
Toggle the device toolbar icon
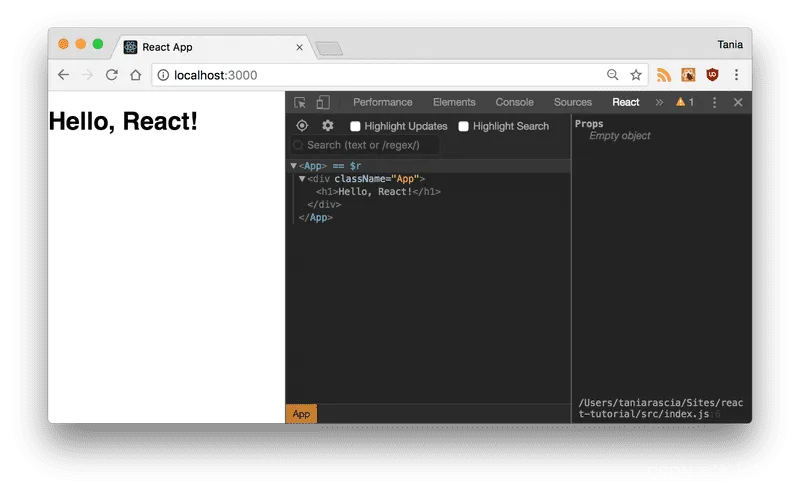pos(323,103)
